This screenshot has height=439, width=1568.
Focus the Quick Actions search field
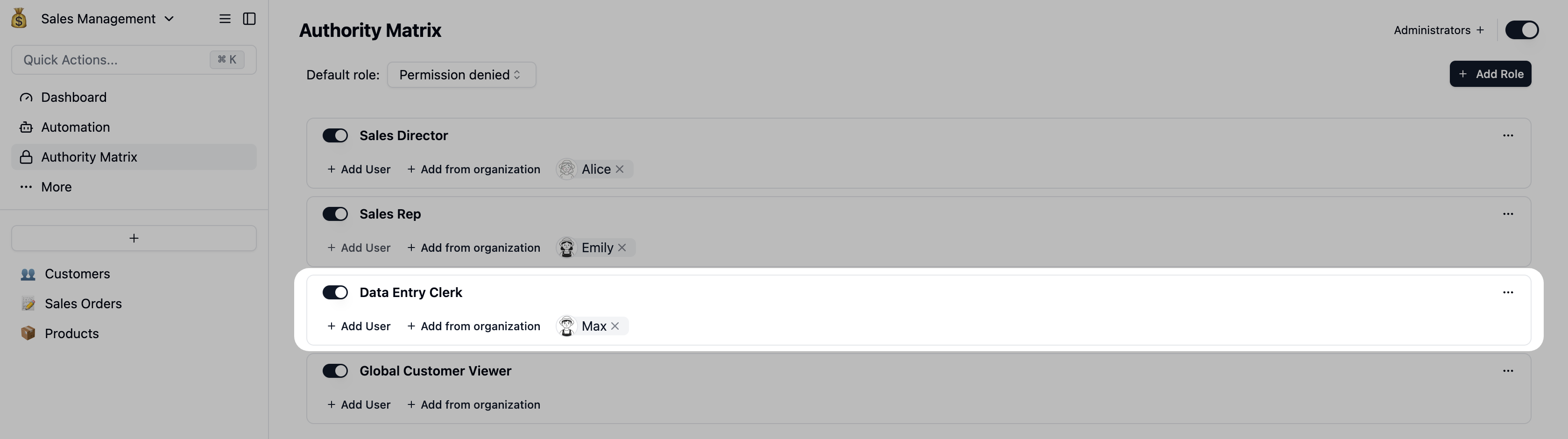(134, 60)
